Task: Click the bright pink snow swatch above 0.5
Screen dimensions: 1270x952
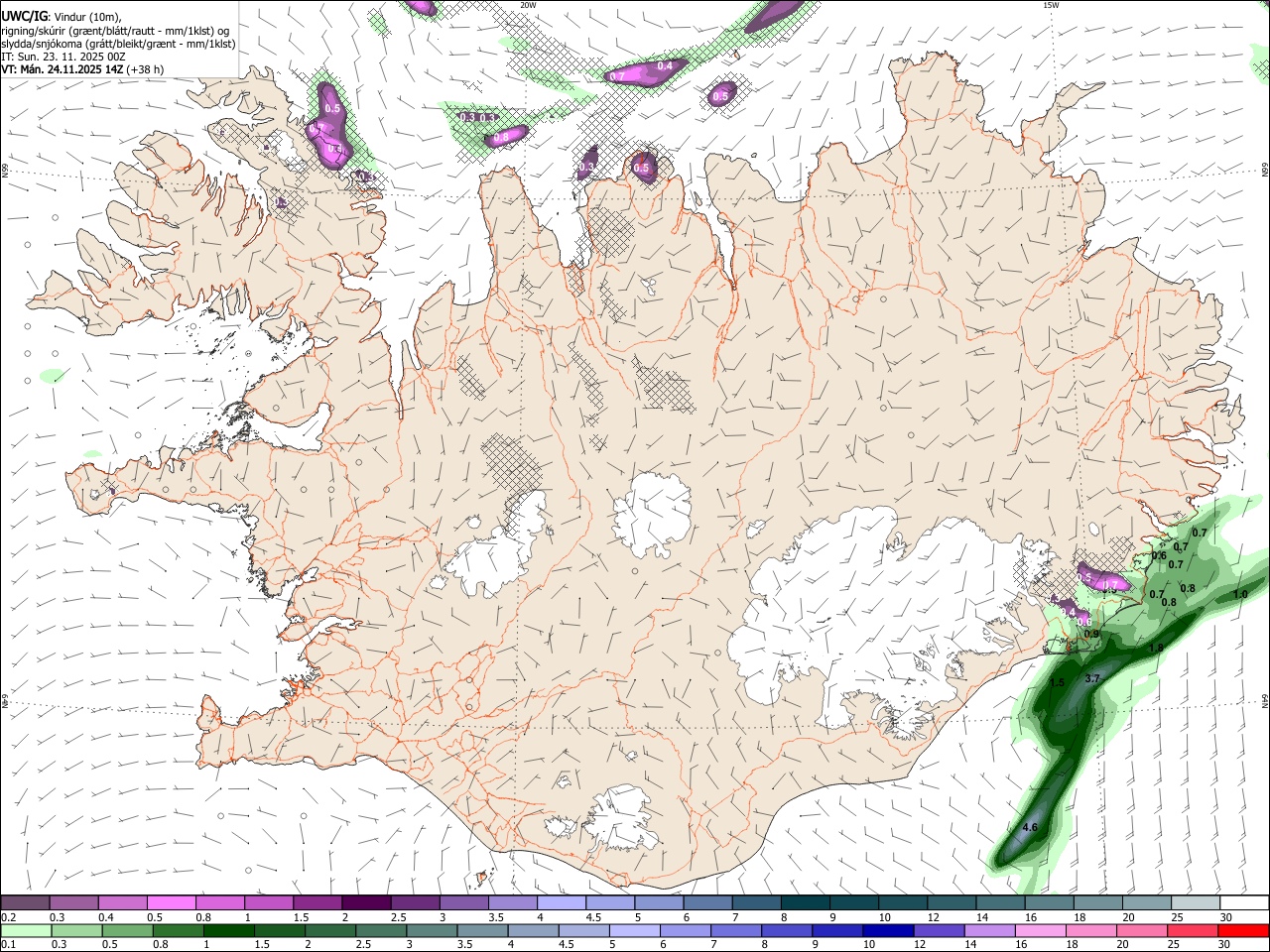Action: pyautogui.click(x=171, y=902)
